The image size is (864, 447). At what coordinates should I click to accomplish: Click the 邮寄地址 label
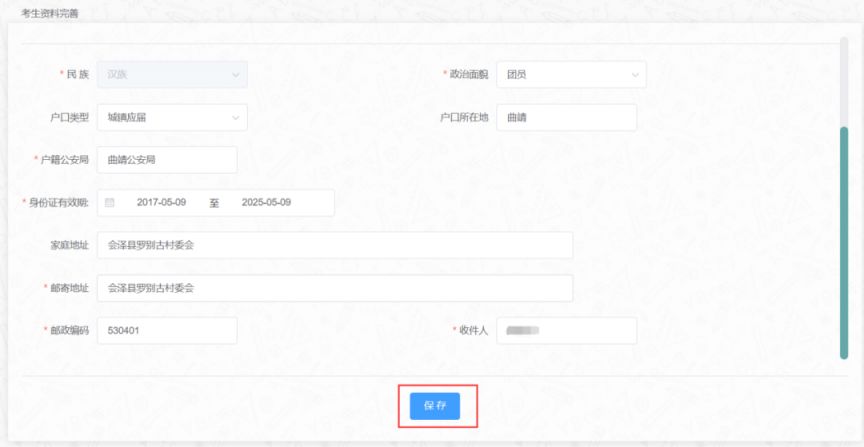click(69, 288)
